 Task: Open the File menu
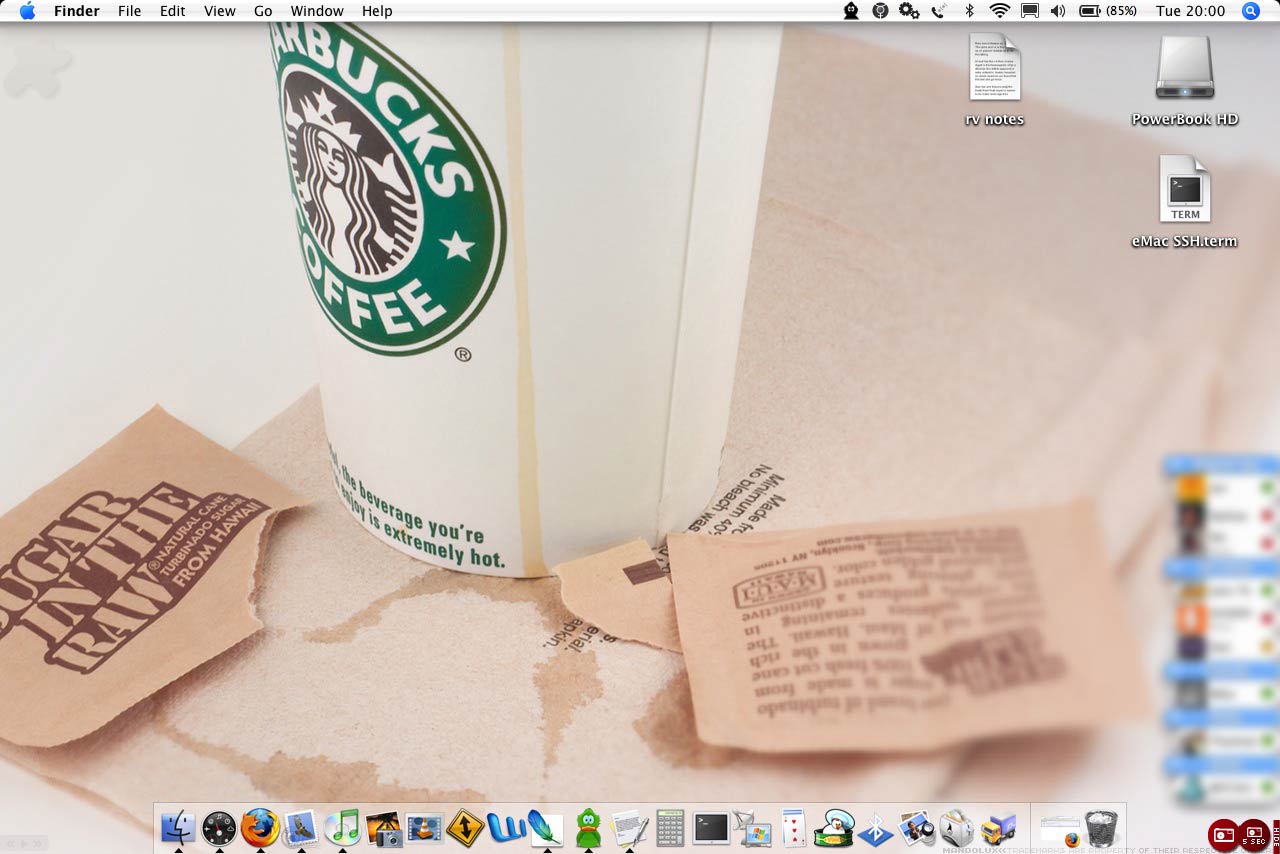(129, 11)
